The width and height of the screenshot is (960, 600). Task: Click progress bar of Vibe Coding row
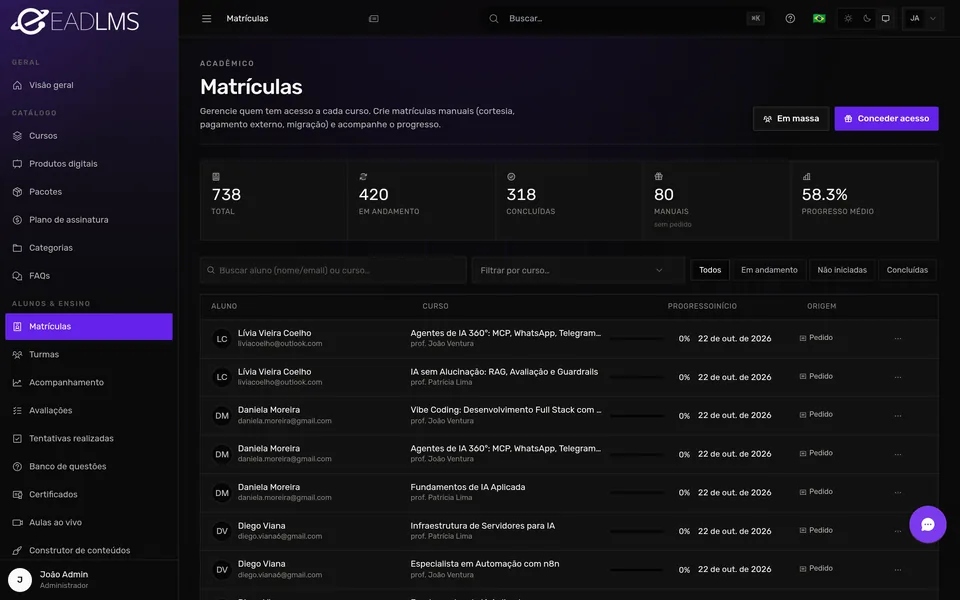point(637,416)
